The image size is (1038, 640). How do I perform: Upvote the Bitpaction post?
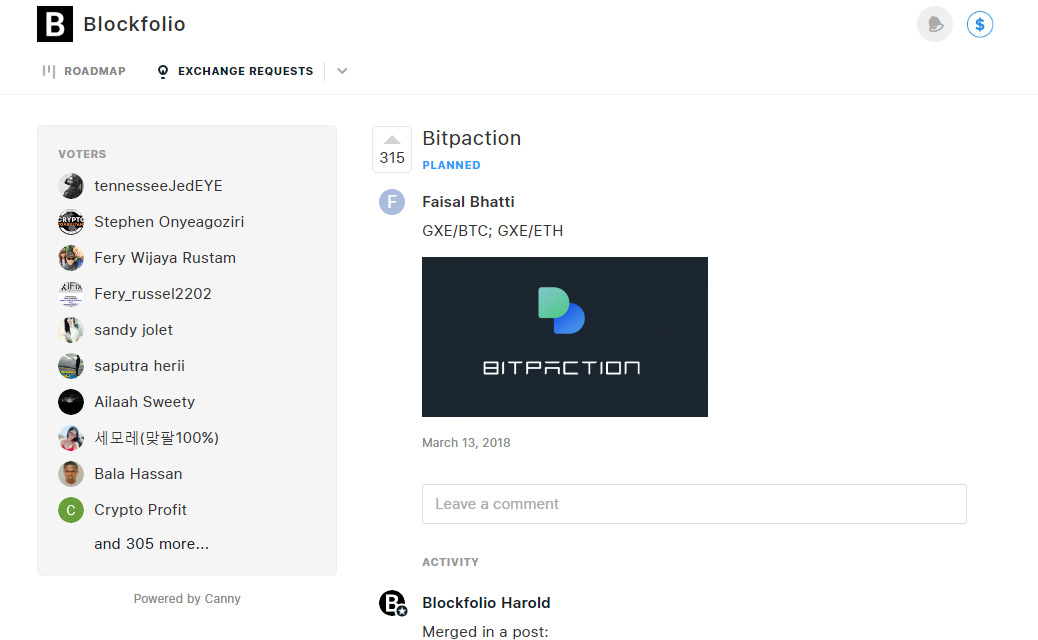[x=392, y=150]
